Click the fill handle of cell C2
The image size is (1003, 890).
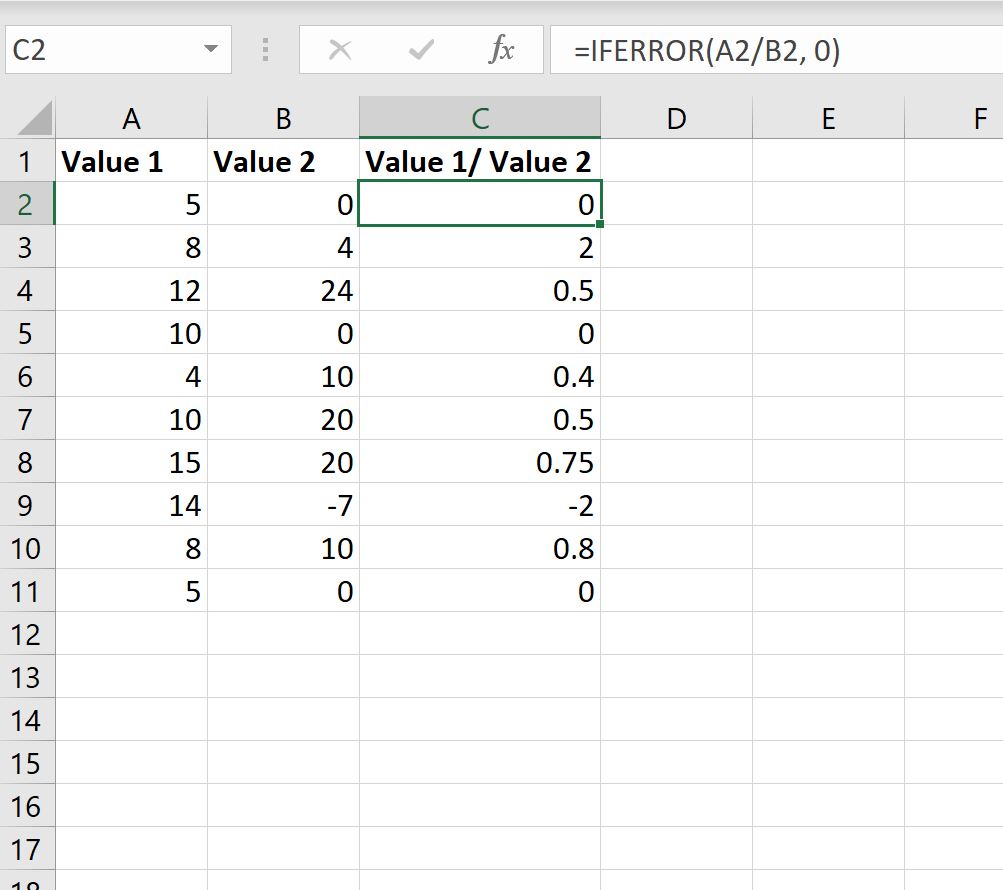[x=600, y=224]
